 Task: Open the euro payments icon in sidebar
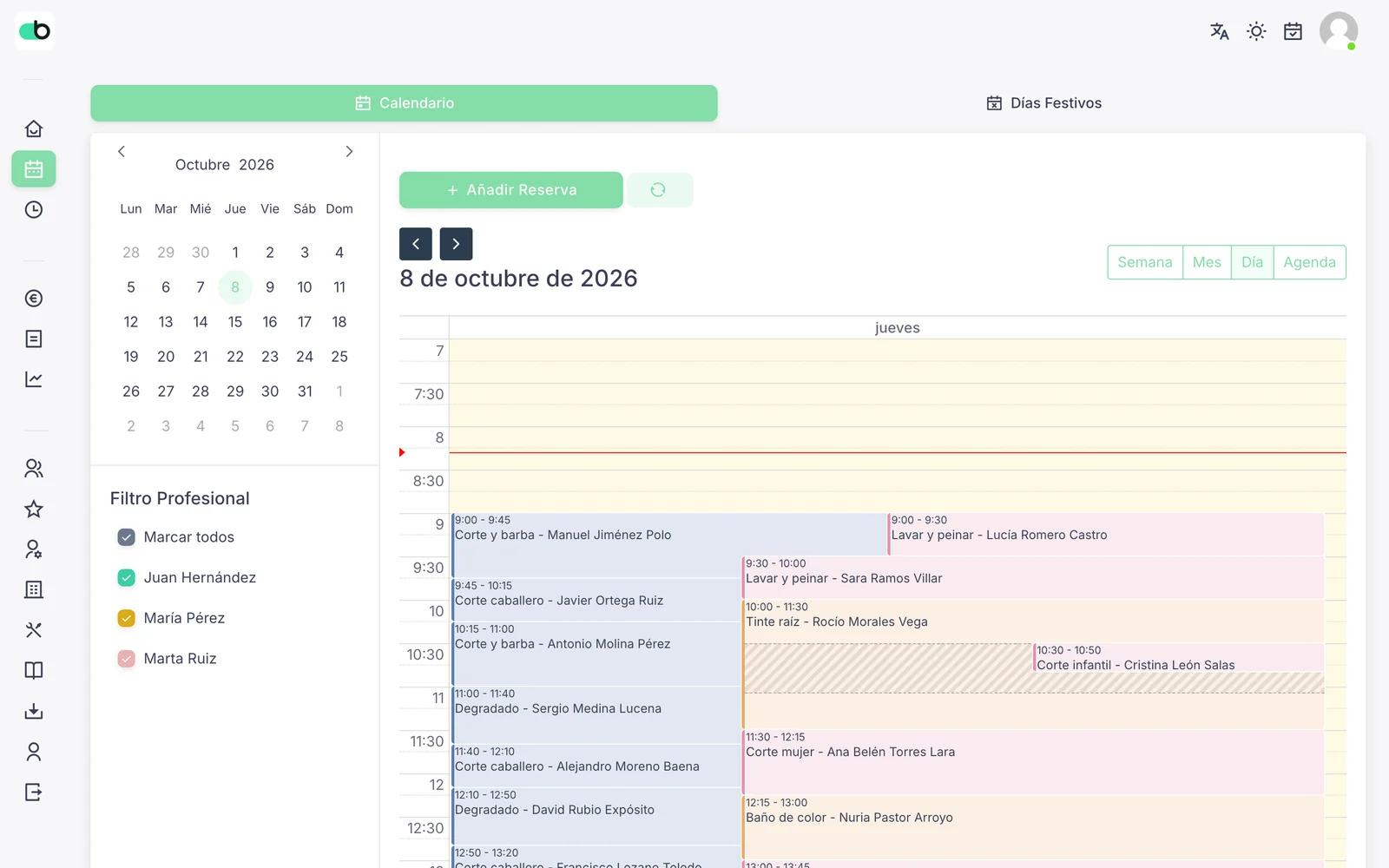[34, 299]
